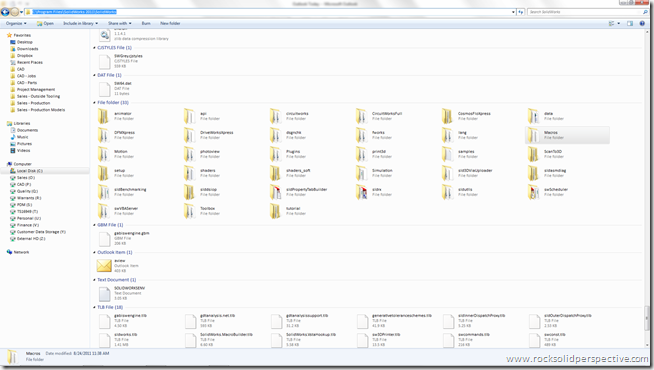654x370 pixels.
Task: Open the Toolbox folder
Action: (x=202, y=211)
